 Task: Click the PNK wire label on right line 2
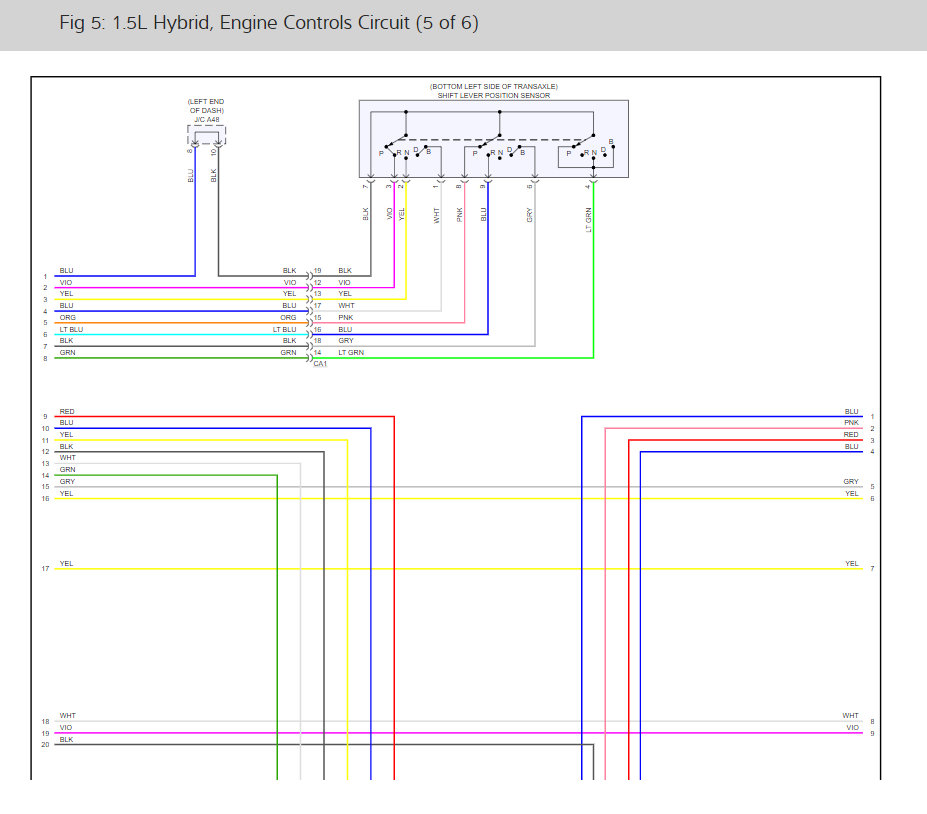click(x=851, y=423)
